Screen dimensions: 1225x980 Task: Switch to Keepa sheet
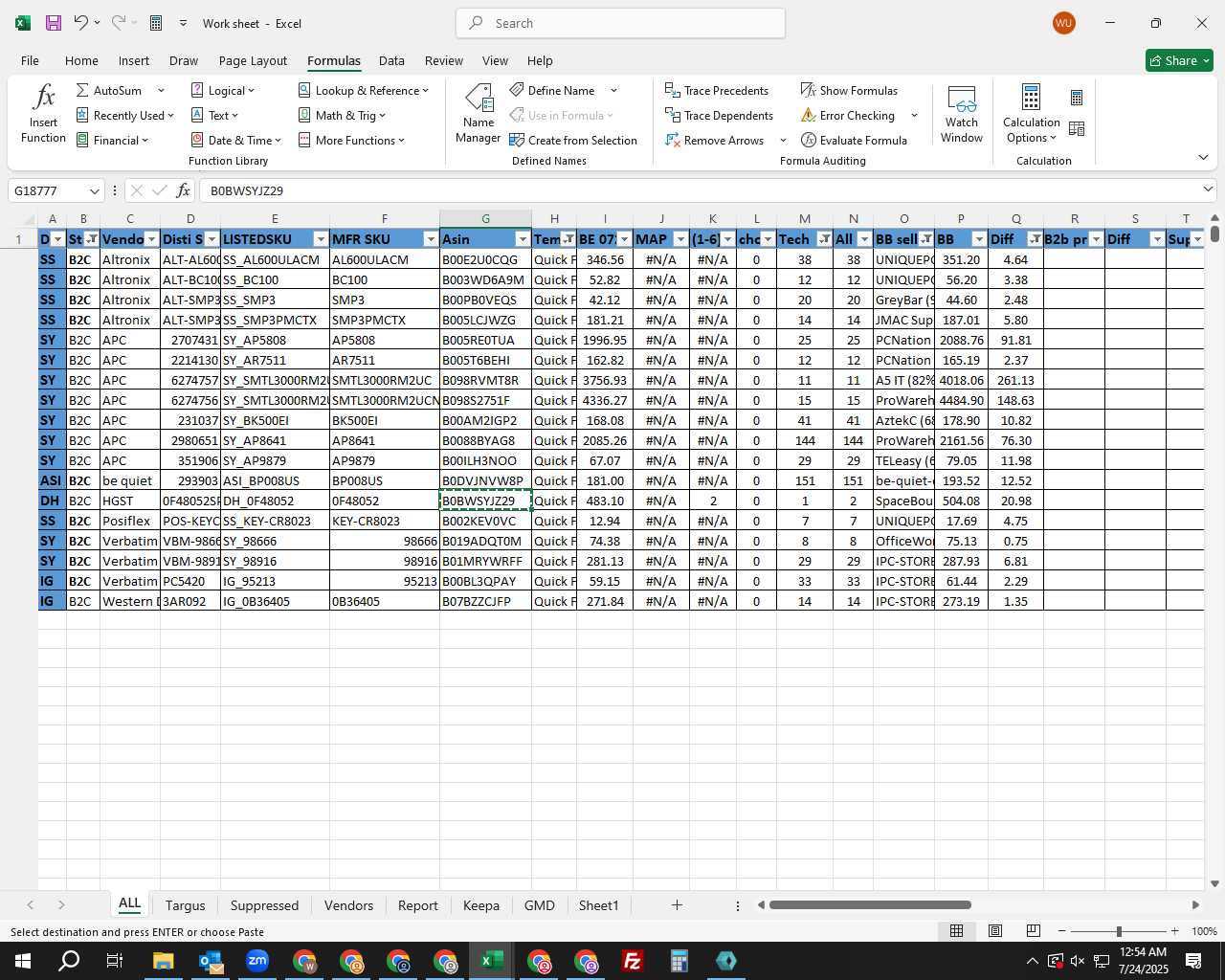point(481,905)
